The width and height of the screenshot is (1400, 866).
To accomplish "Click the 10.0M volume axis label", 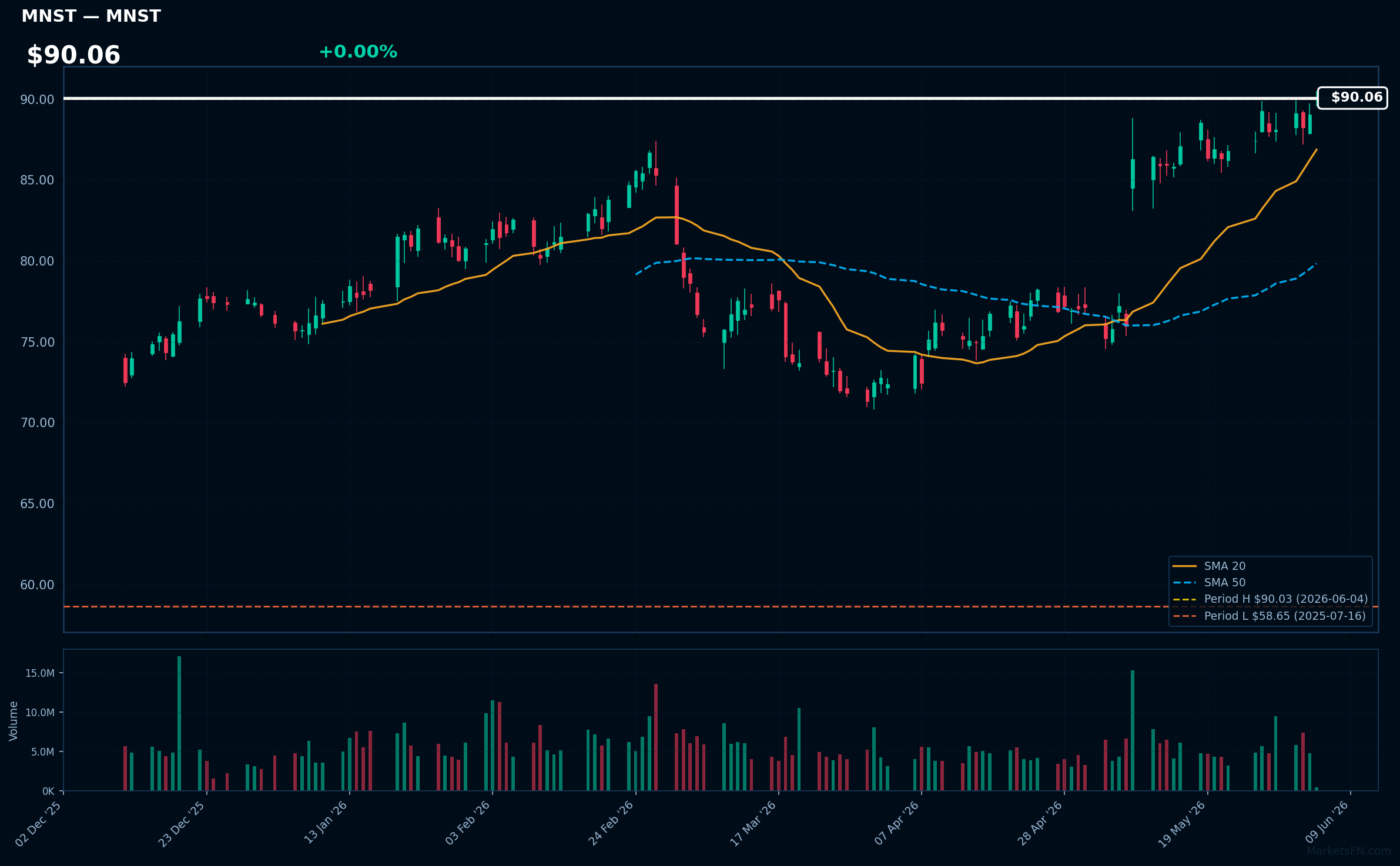I will coord(40,713).
